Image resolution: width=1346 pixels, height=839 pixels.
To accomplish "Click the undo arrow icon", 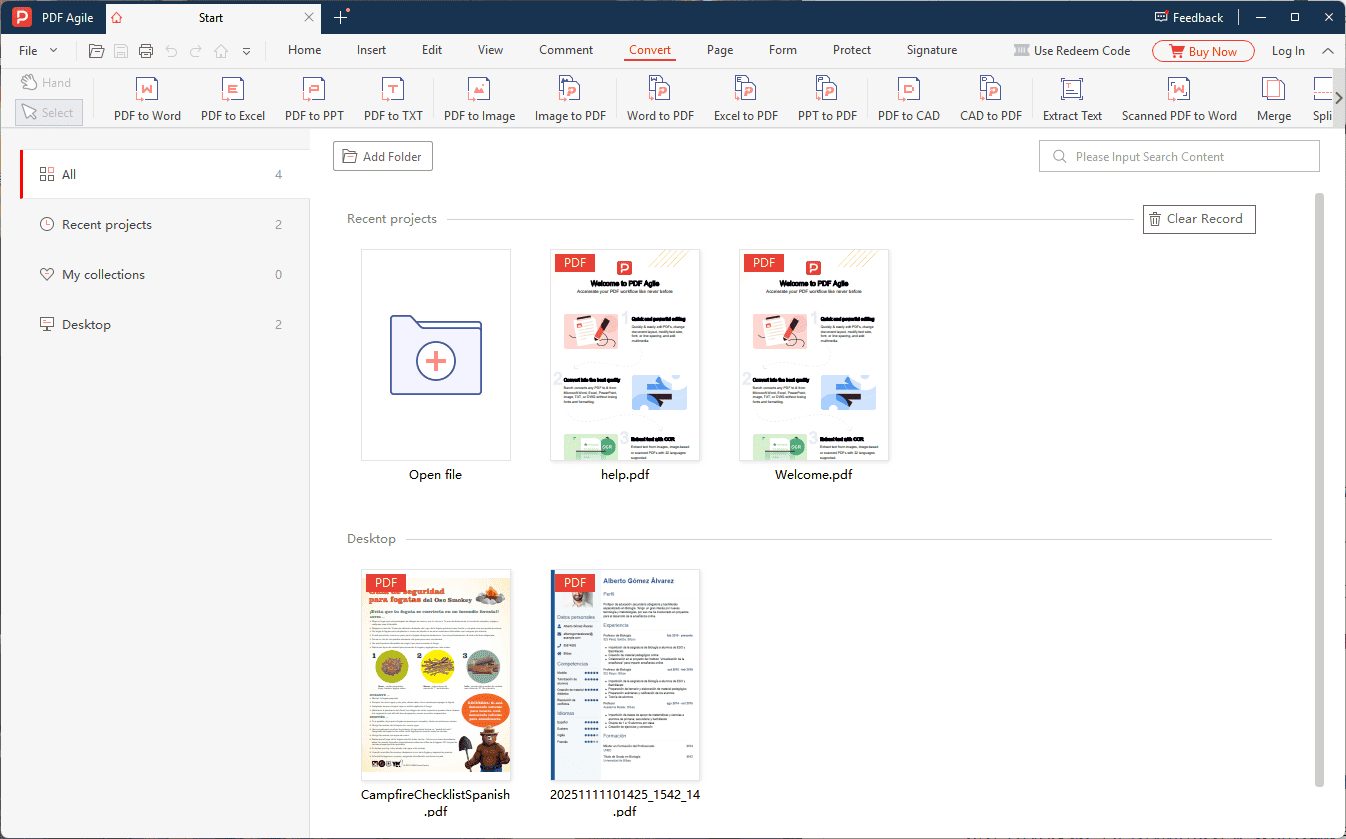I will [171, 51].
